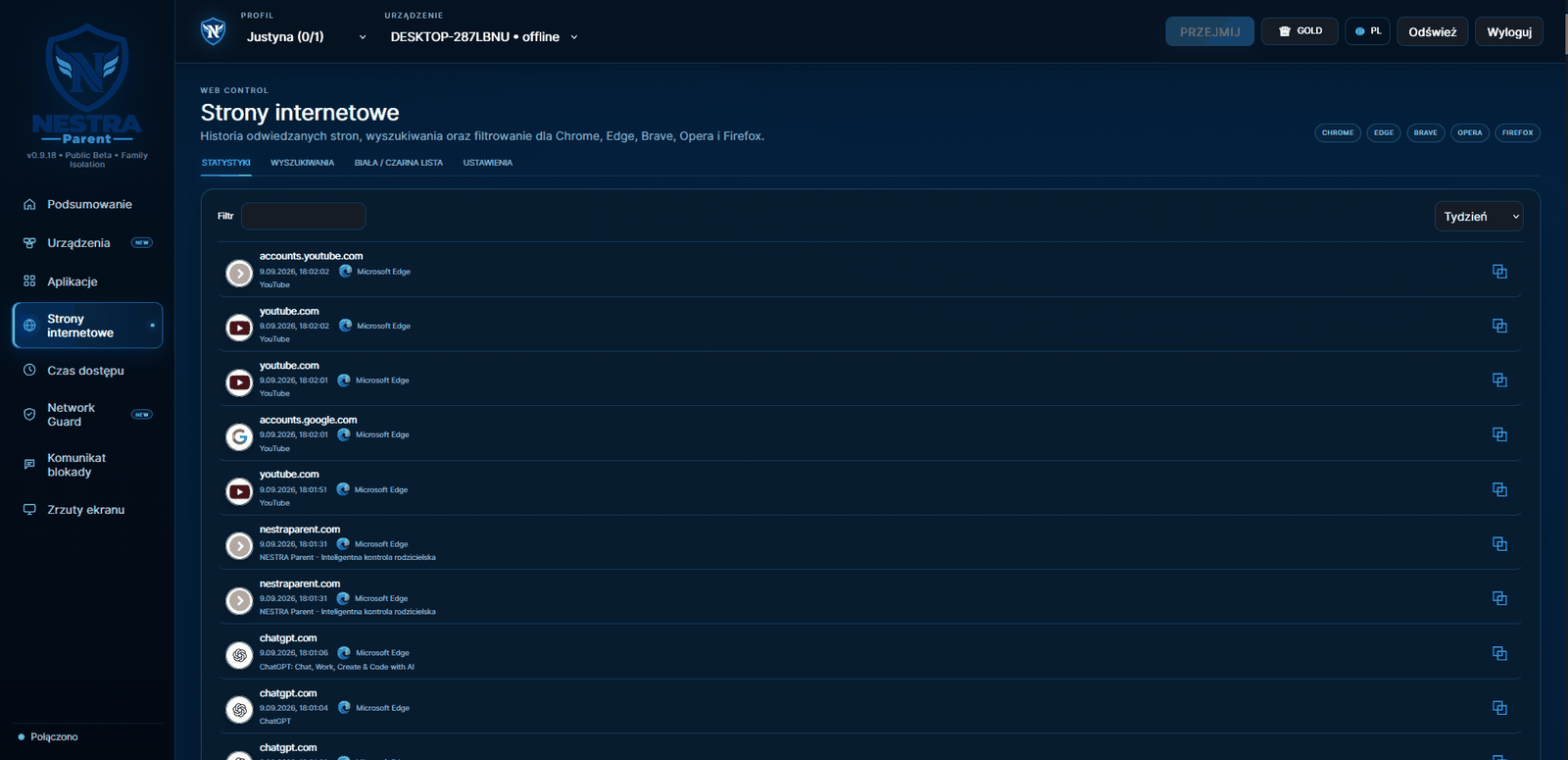Click the GOLD plan button
This screenshot has width=1568, height=760.
(1300, 31)
